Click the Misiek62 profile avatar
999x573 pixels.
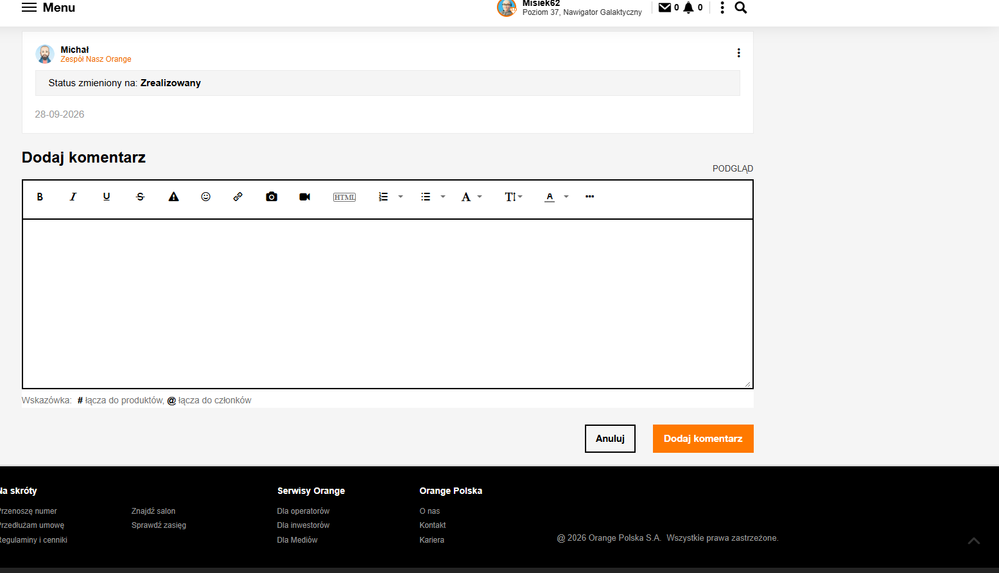[x=507, y=8]
